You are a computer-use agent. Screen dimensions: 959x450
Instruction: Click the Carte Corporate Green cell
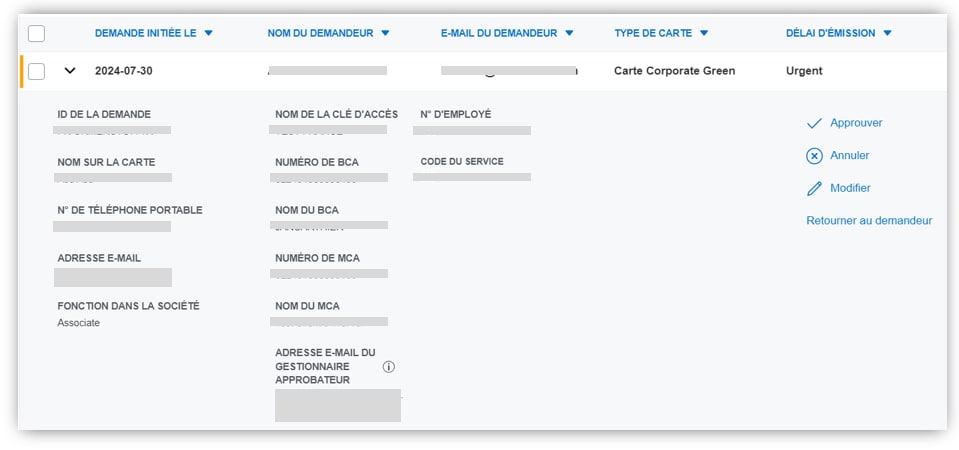(x=674, y=71)
